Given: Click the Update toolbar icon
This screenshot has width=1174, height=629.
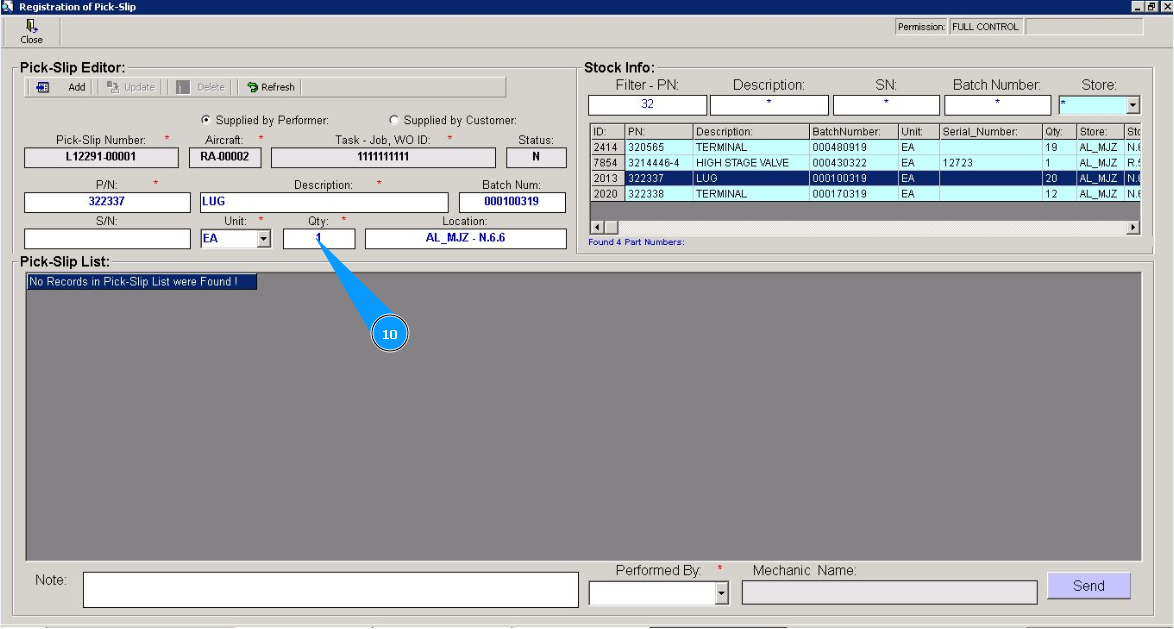Looking at the screenshot, I should (113, 87).
